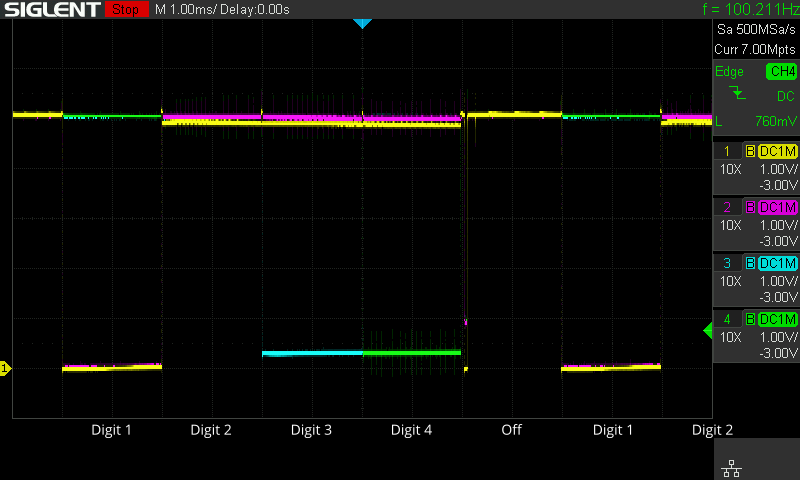Click channel 1 bandwidth limit B icon
The height and width of the screenshot is (480, 800).
pyautogui.click(x=751, y=151)
